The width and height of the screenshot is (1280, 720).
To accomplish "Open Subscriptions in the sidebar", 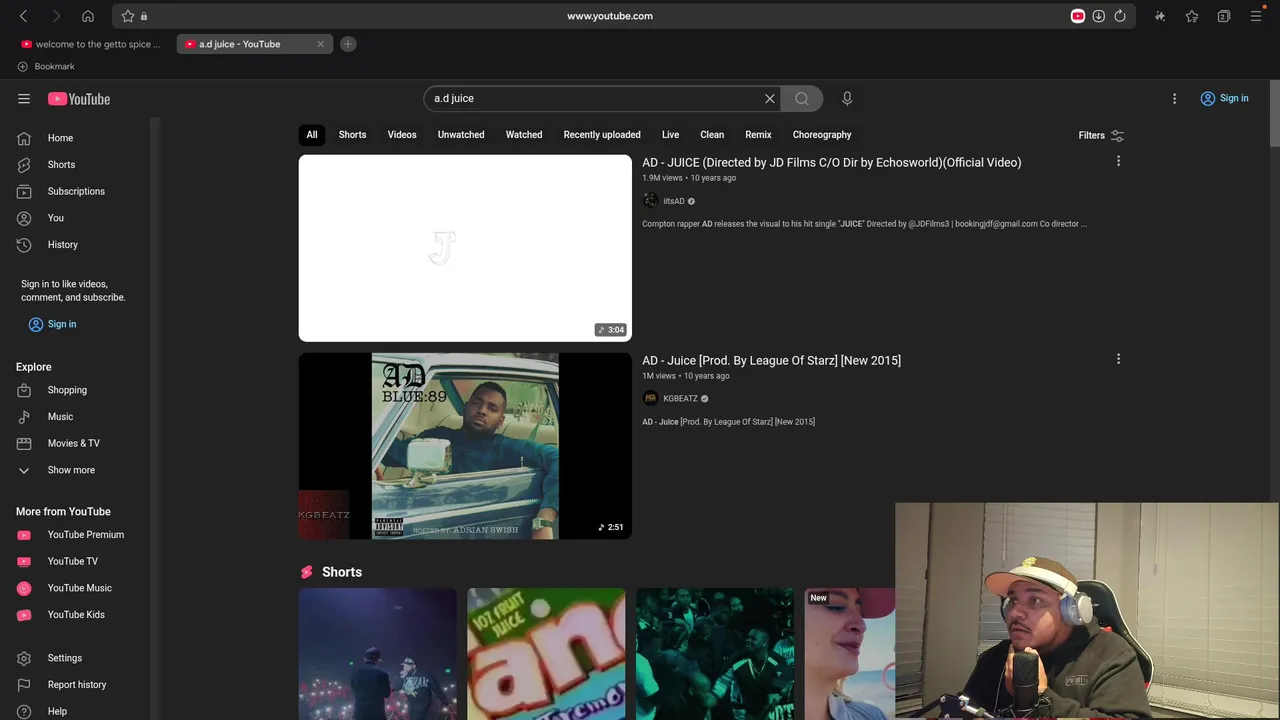I will (x=75, y=191).
